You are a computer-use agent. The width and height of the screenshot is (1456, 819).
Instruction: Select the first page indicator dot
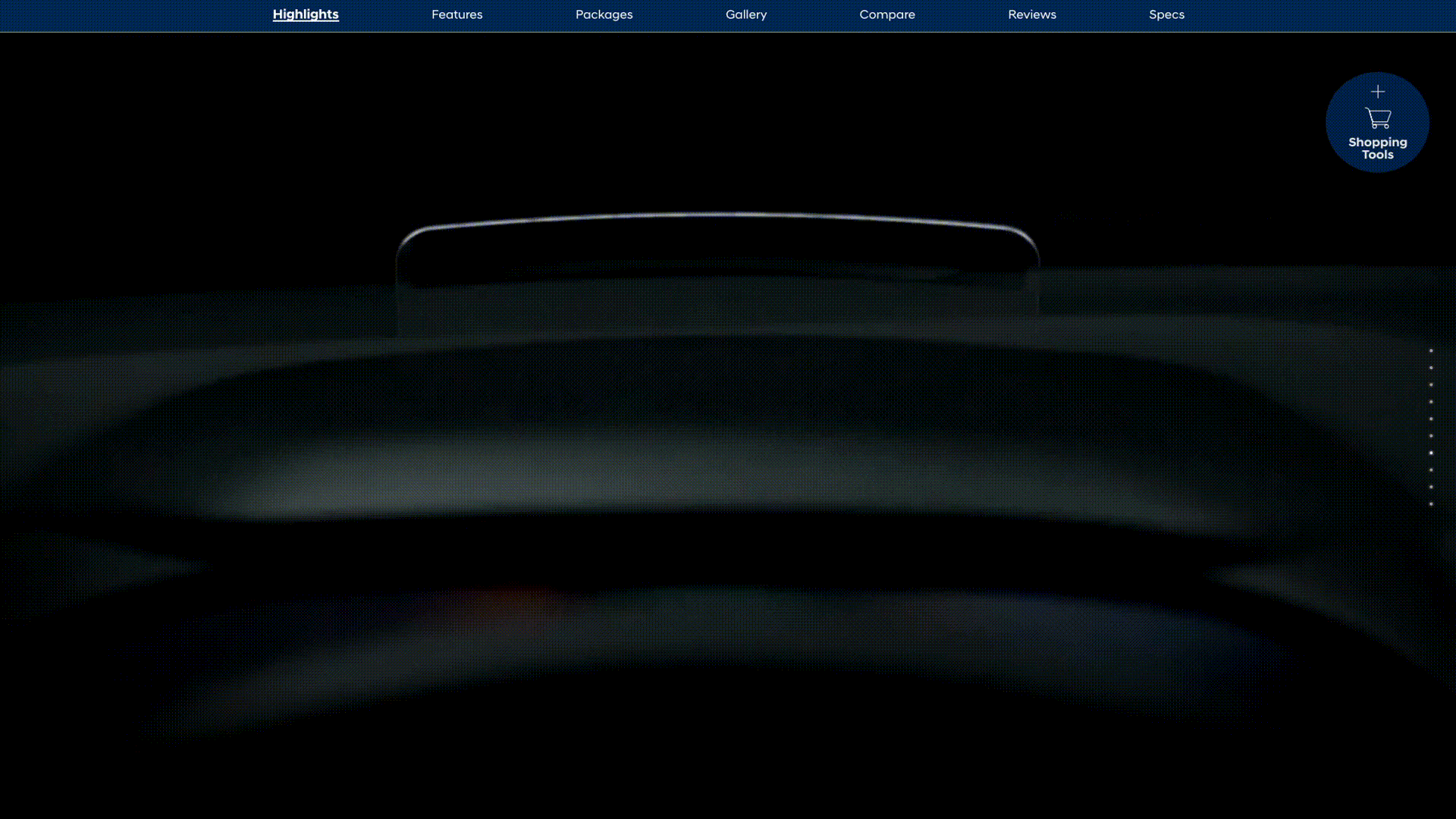click(x=1431, y=350)
